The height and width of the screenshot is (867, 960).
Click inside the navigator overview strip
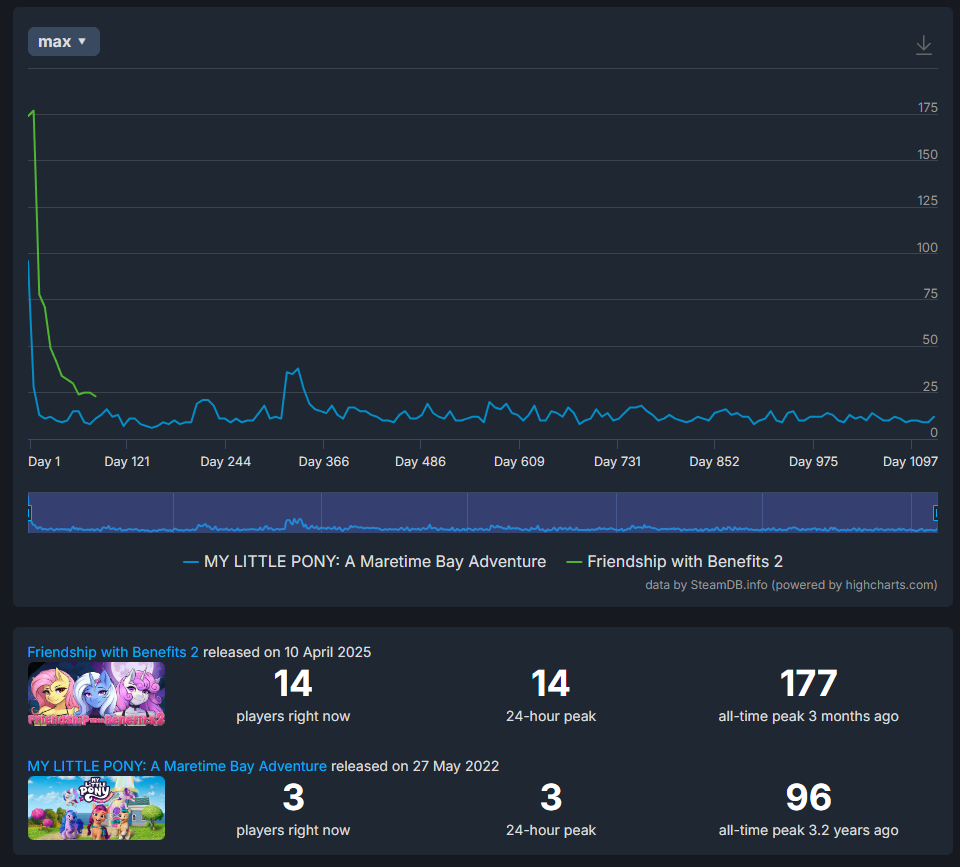[x=482, y=512]
